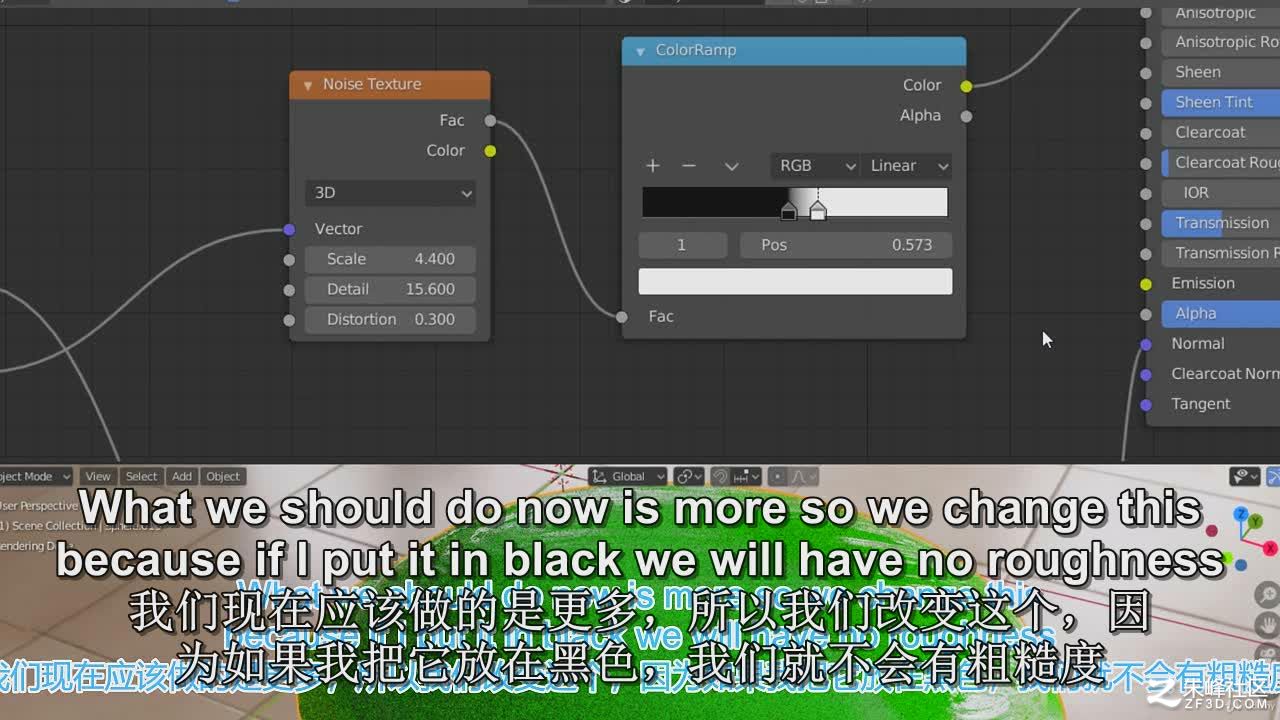Open the Linear interpolation dropdown
Screen dimensions: 1280x720
click(907, 166)
